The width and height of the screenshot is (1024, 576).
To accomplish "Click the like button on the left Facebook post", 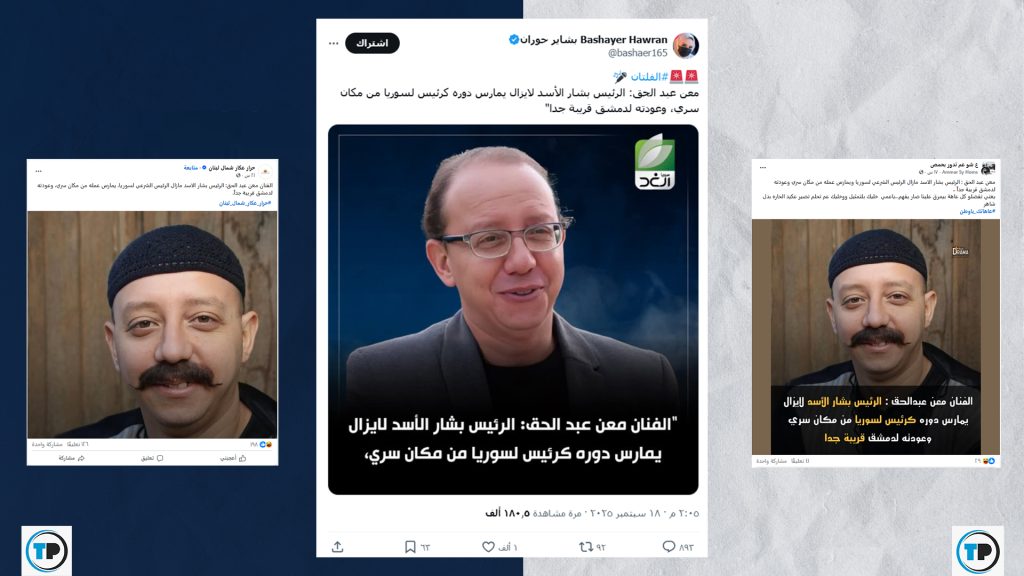I will (233, 458).
